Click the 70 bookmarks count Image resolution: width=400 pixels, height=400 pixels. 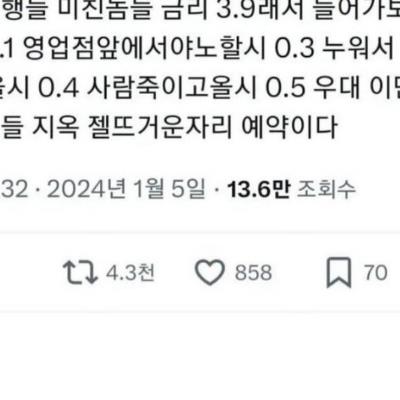(x=376, y=273)
